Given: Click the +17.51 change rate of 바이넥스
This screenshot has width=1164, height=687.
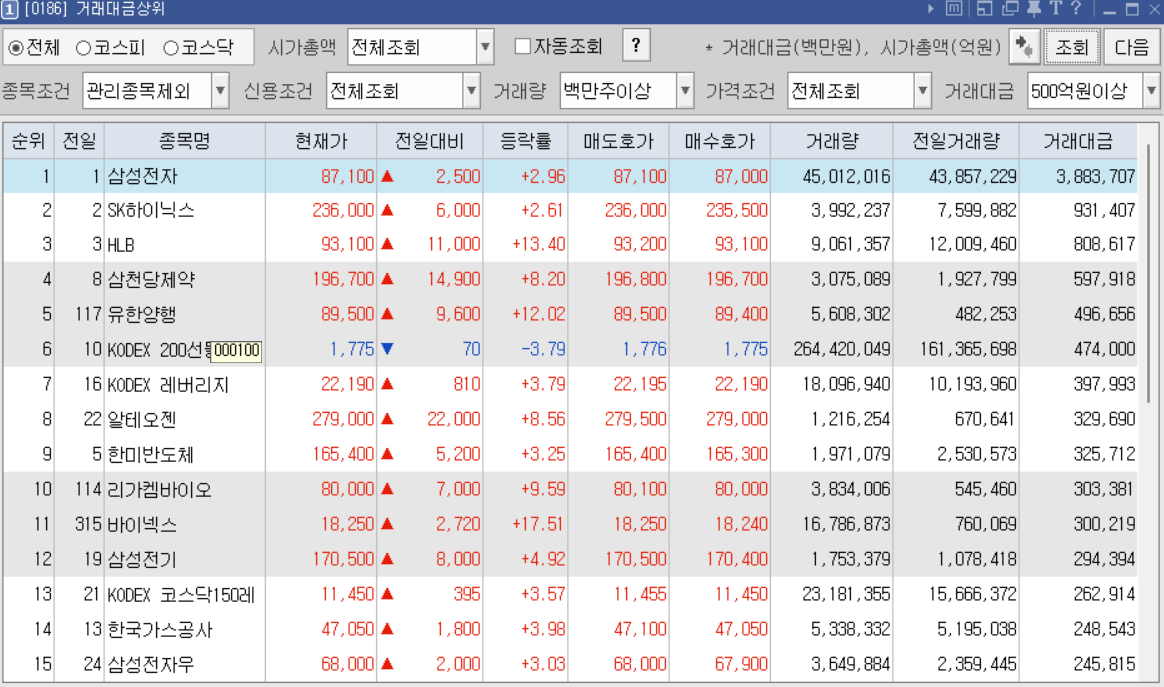Looking at the screenshot, I should (538, 524).
